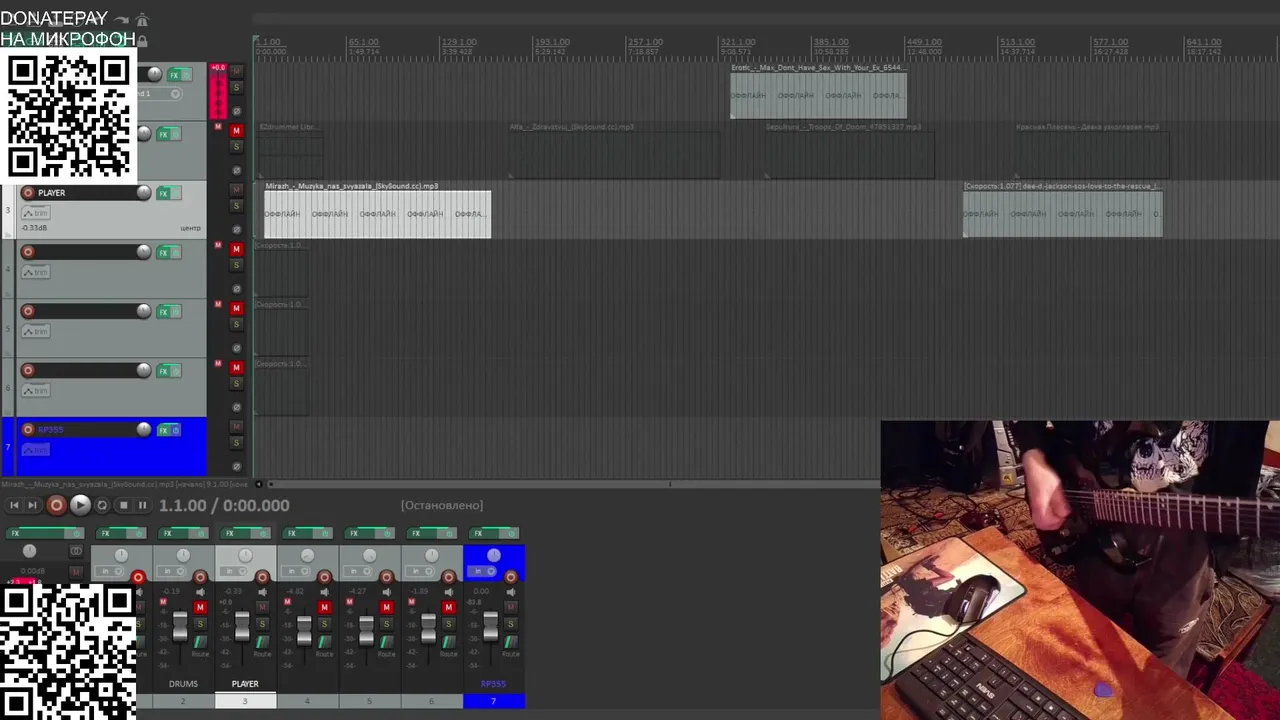Adjust volume knob of PLAYER track
Viewport: 1280px width, 720px height.
pos(144,193)
